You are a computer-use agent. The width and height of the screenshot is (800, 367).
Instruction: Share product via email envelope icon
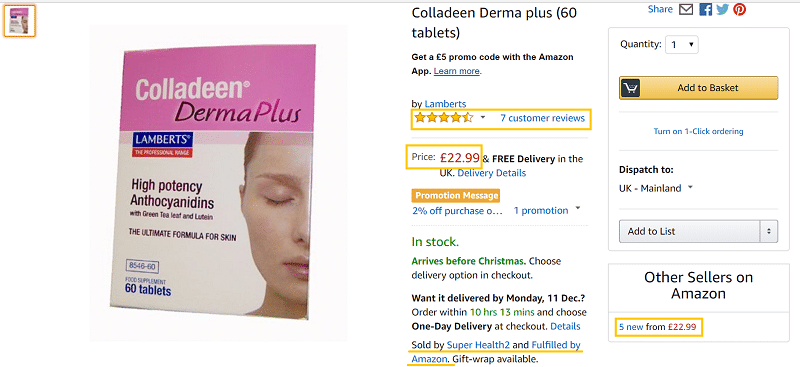[x=686, y=9]
